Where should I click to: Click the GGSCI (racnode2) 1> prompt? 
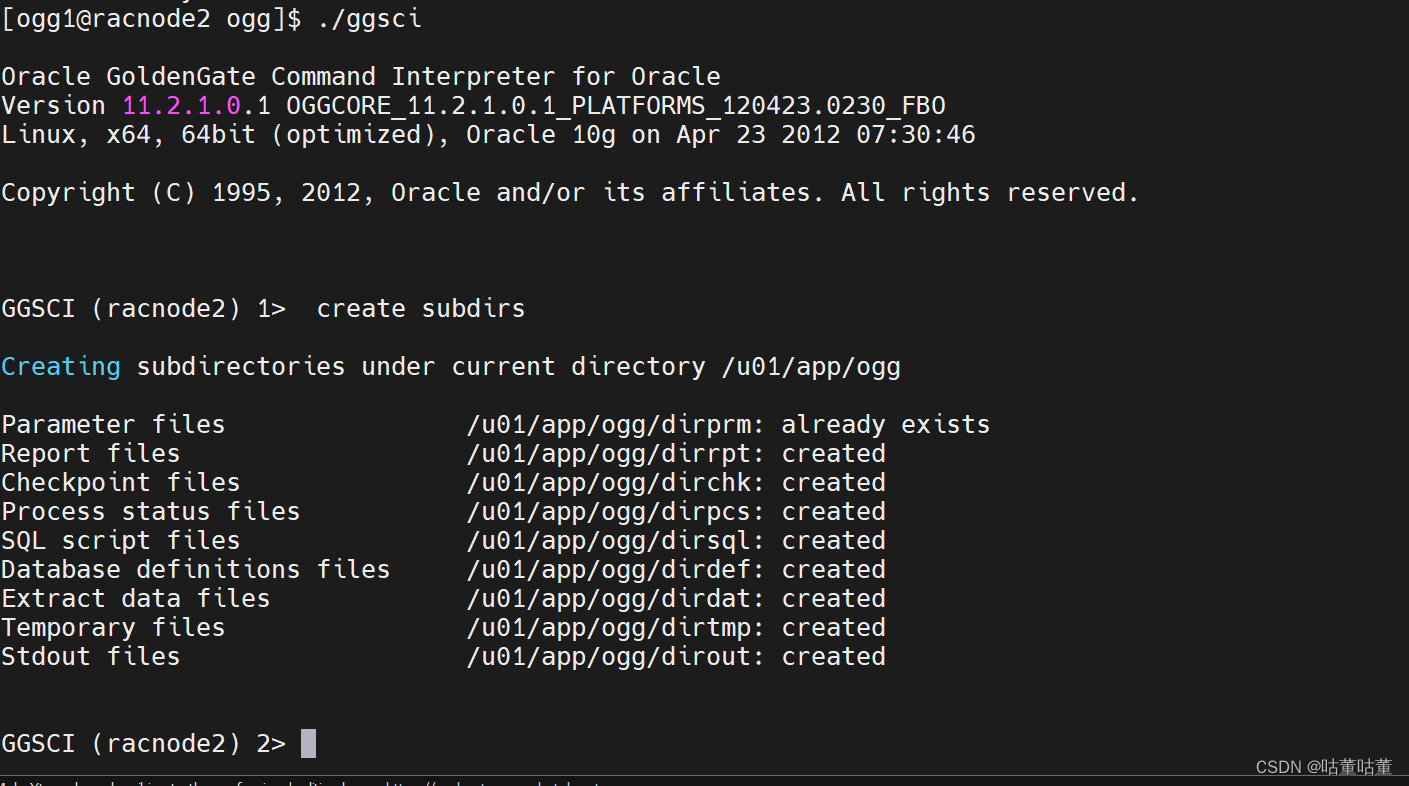(143, 308)
